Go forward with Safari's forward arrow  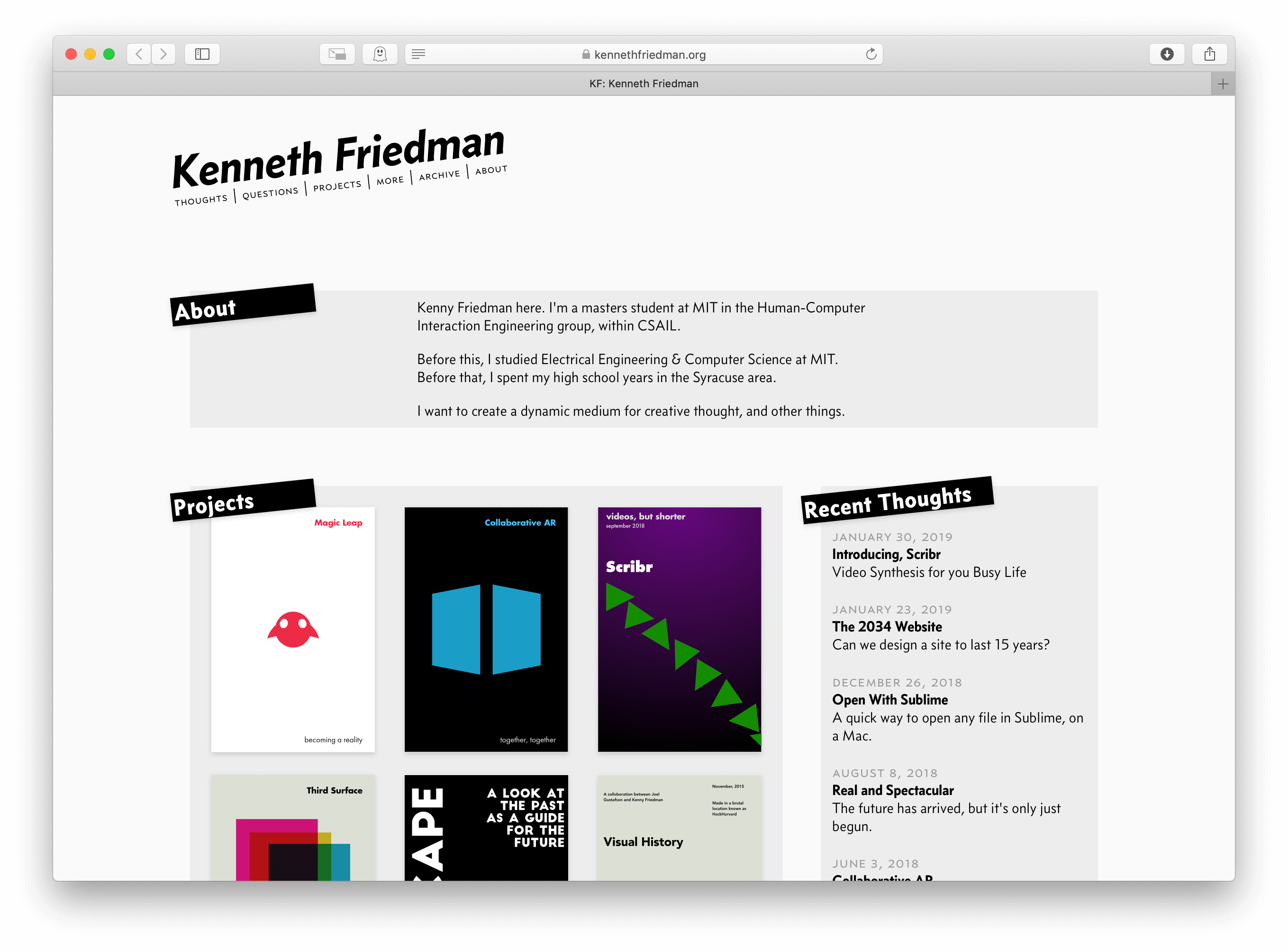pos(163,54)
